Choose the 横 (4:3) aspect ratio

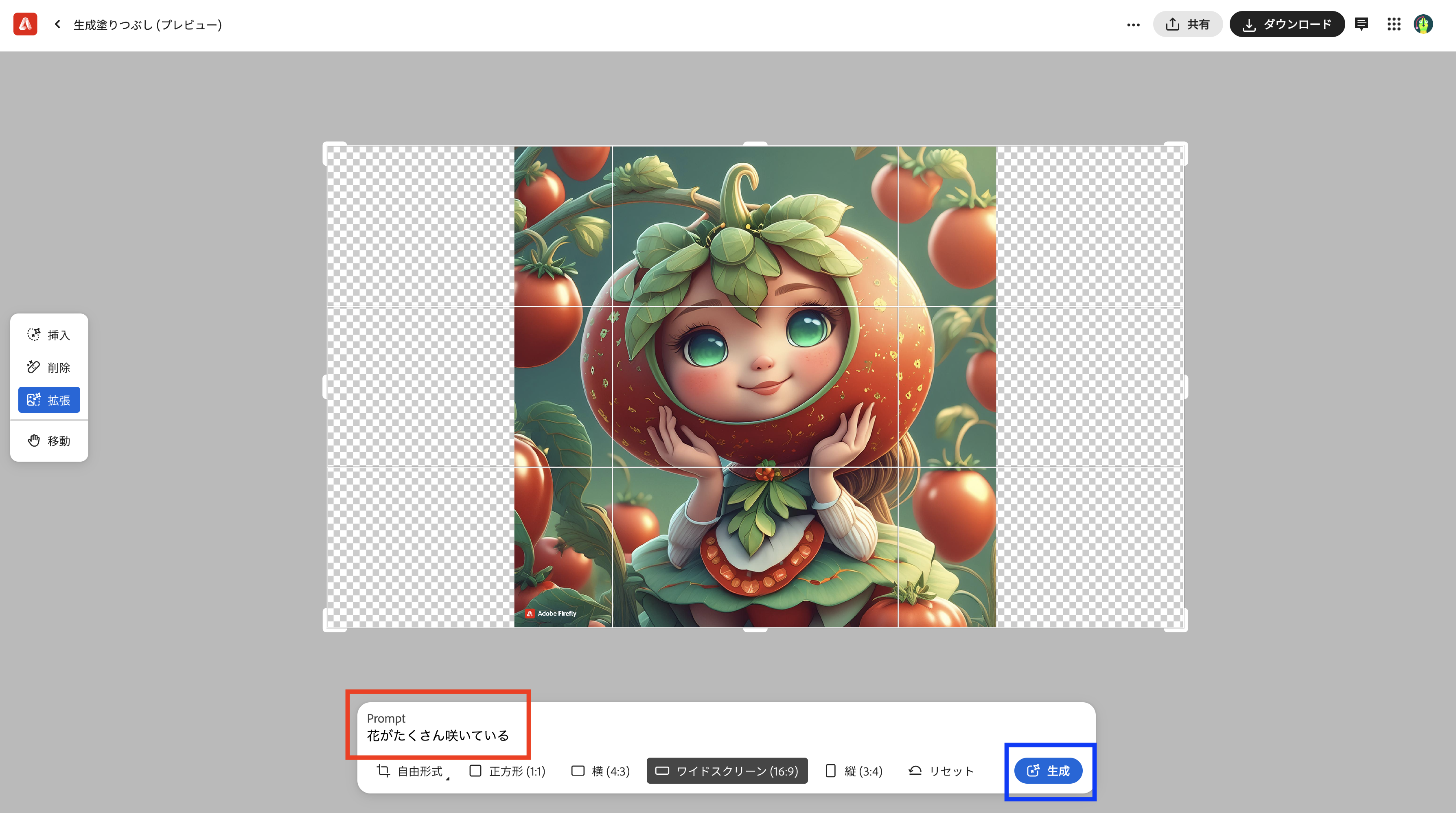[x=600, y=771]
